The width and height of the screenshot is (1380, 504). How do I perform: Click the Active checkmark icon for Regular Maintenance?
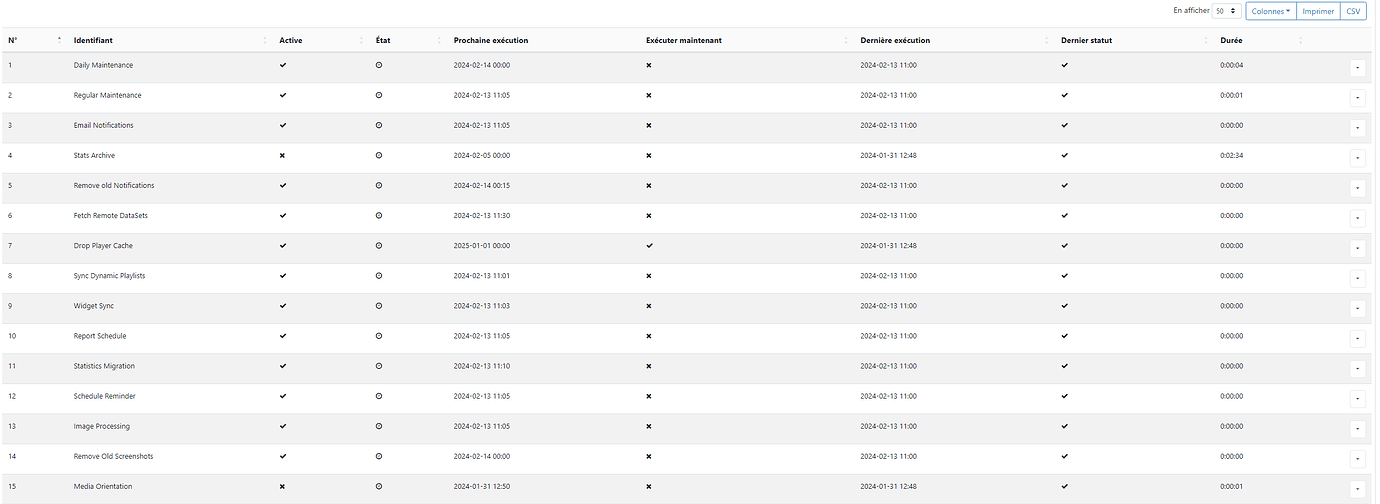[x=283, y=95]
